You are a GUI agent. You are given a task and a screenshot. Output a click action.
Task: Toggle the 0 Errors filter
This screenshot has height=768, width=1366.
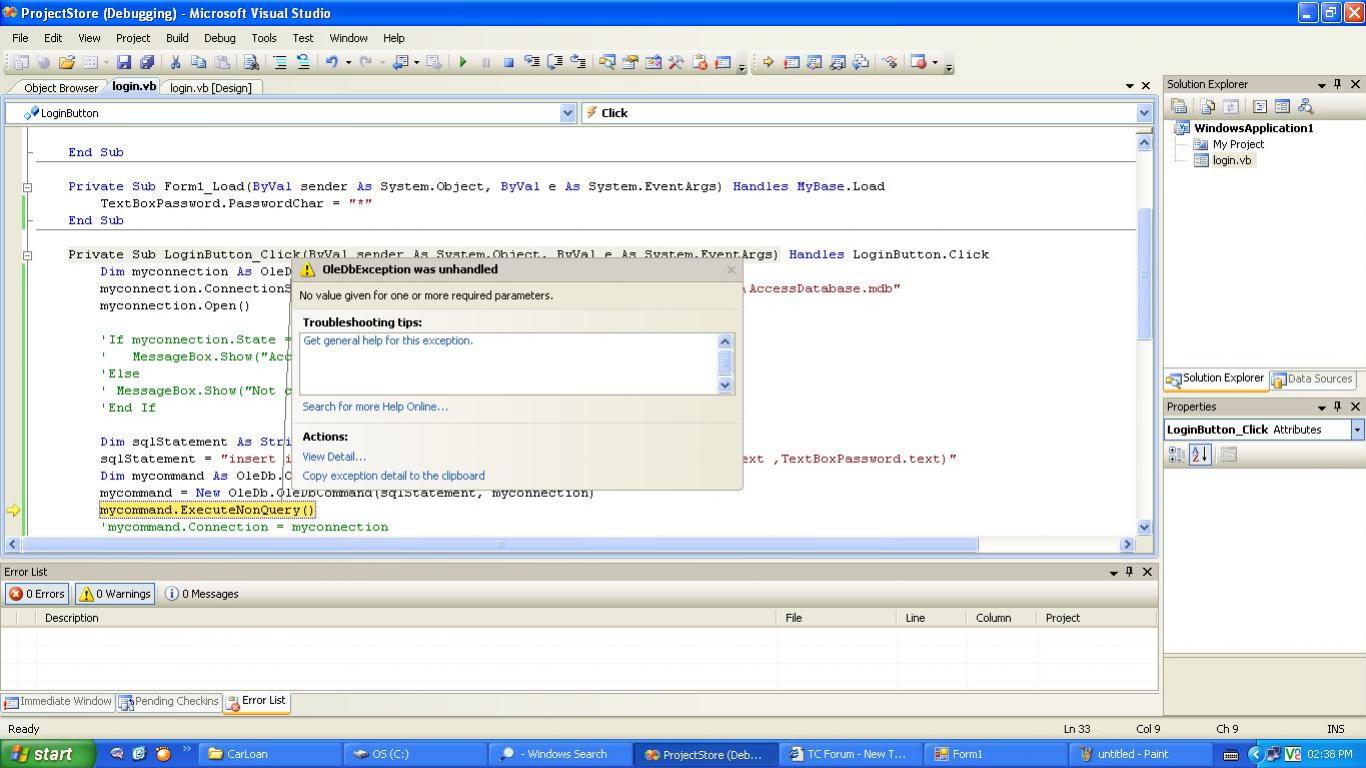click(x=37, y=594)
